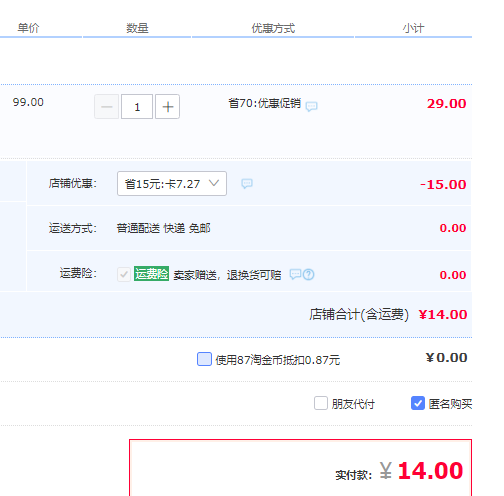Click the quantity input field showing 1
The width and height of the screenshot is (504, 496).
(x=137, y=107)
